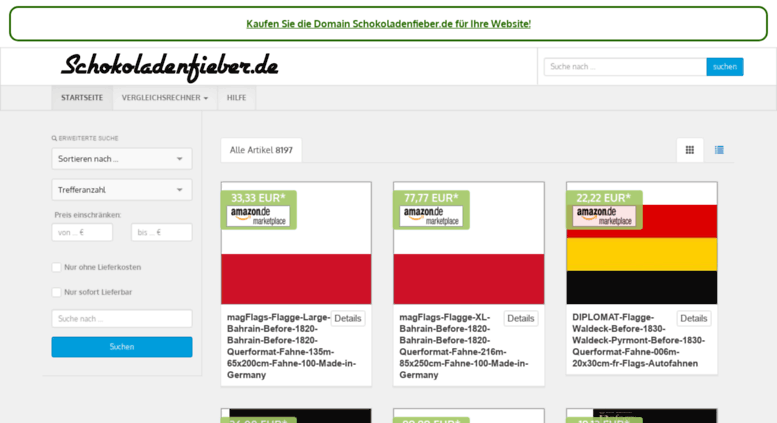Click the Erweiterte Suche heading
This screenshot has height=423, width=777.
(85, 139)
